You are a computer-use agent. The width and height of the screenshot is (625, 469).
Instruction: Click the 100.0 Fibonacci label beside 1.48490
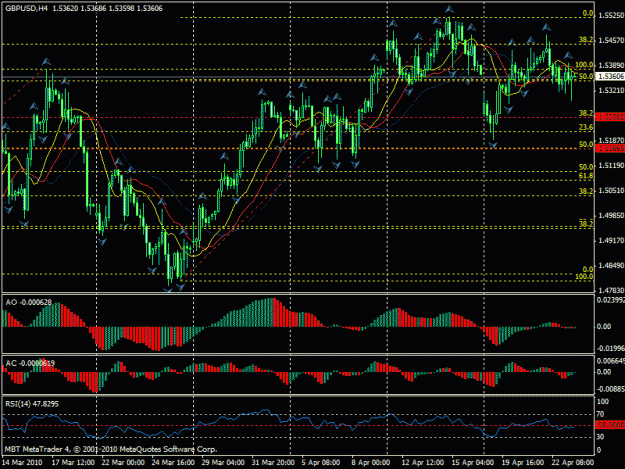(584, 277)
